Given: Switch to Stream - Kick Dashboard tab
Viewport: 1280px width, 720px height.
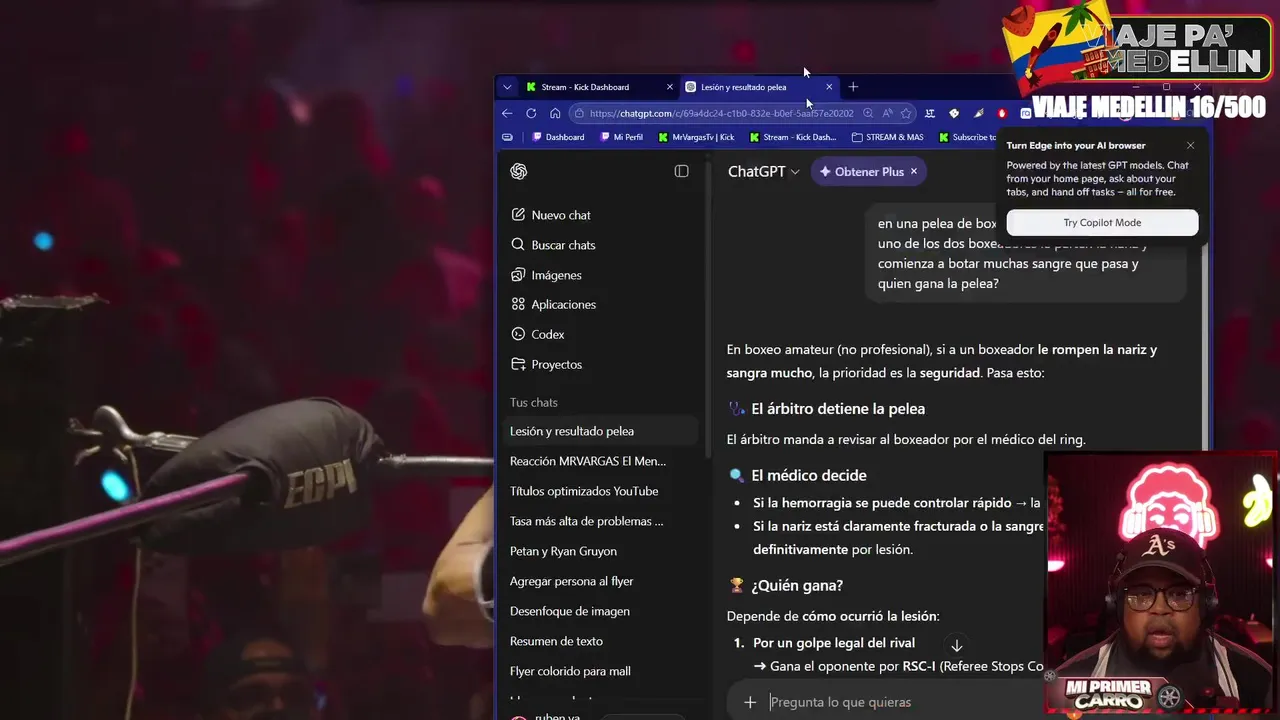Looking at the screenshot, I should pyautogui.click(x=597, y=87).
